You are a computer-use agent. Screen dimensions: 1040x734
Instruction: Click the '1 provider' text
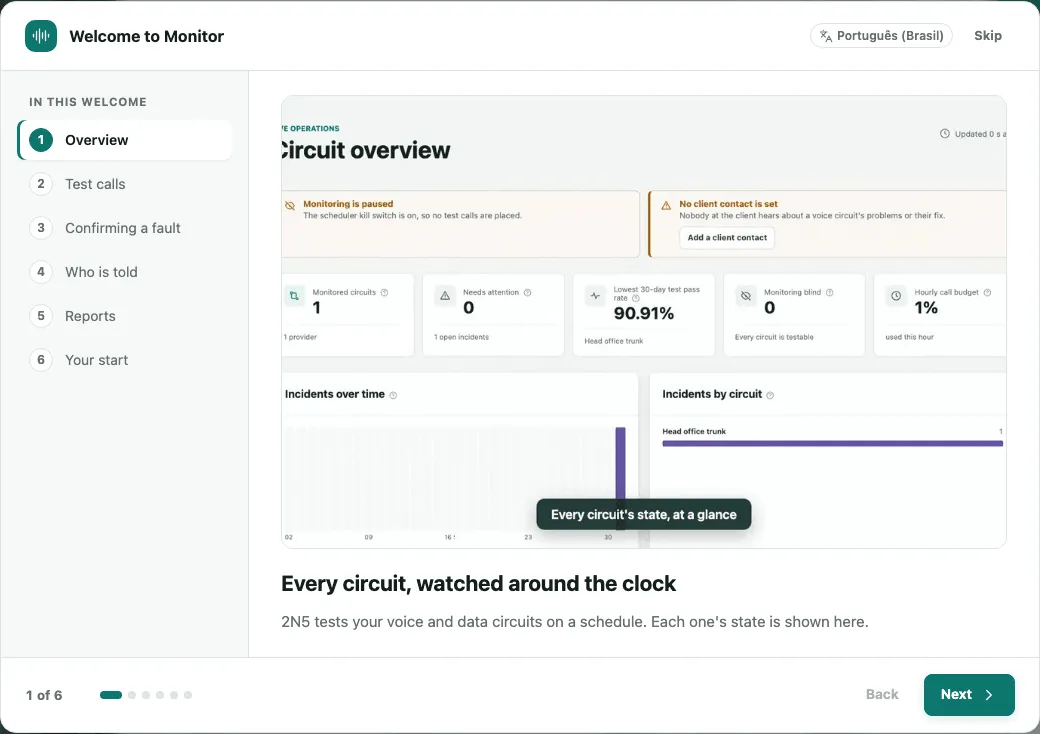click(300, 337)
